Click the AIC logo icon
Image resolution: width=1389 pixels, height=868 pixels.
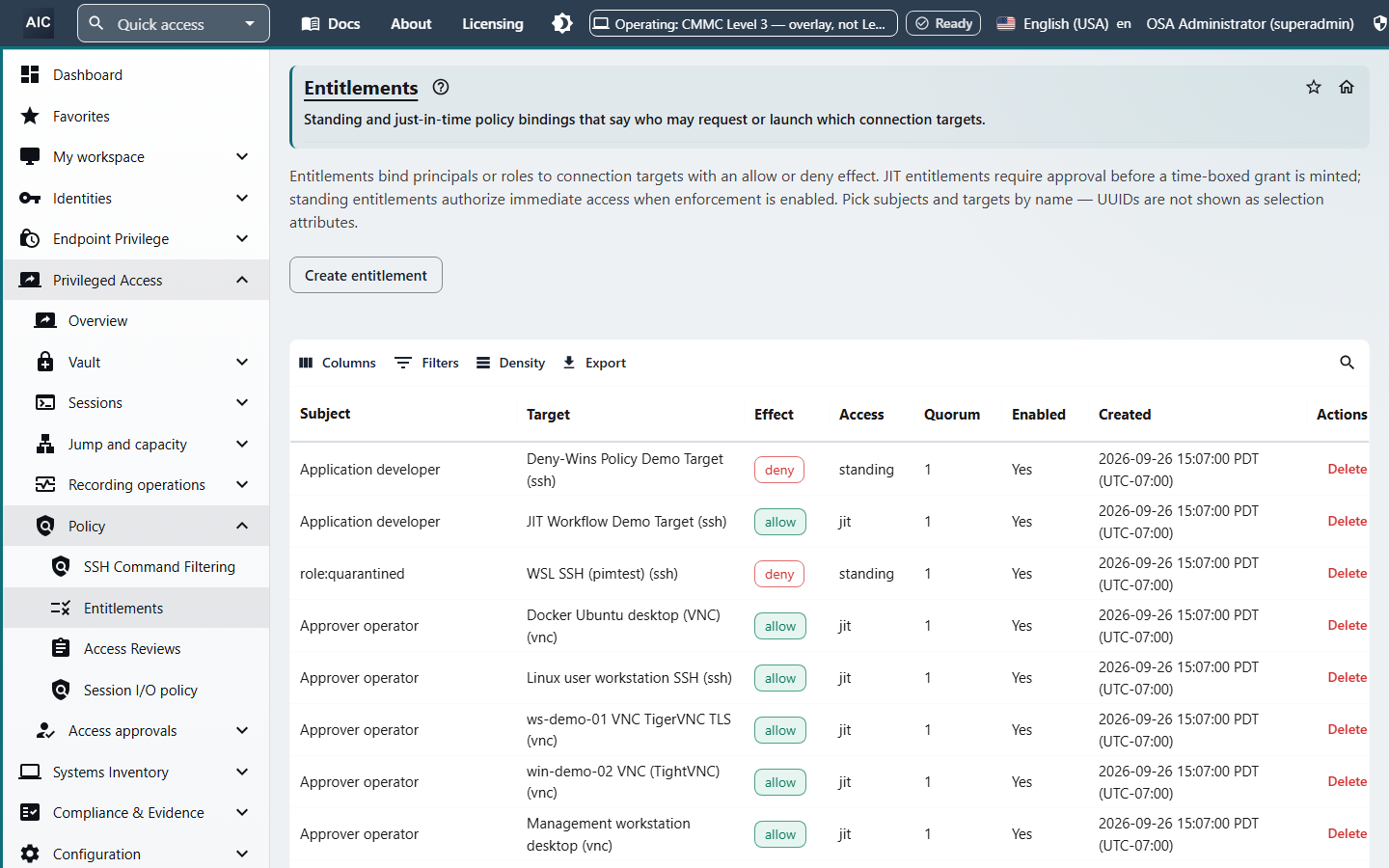39,22
